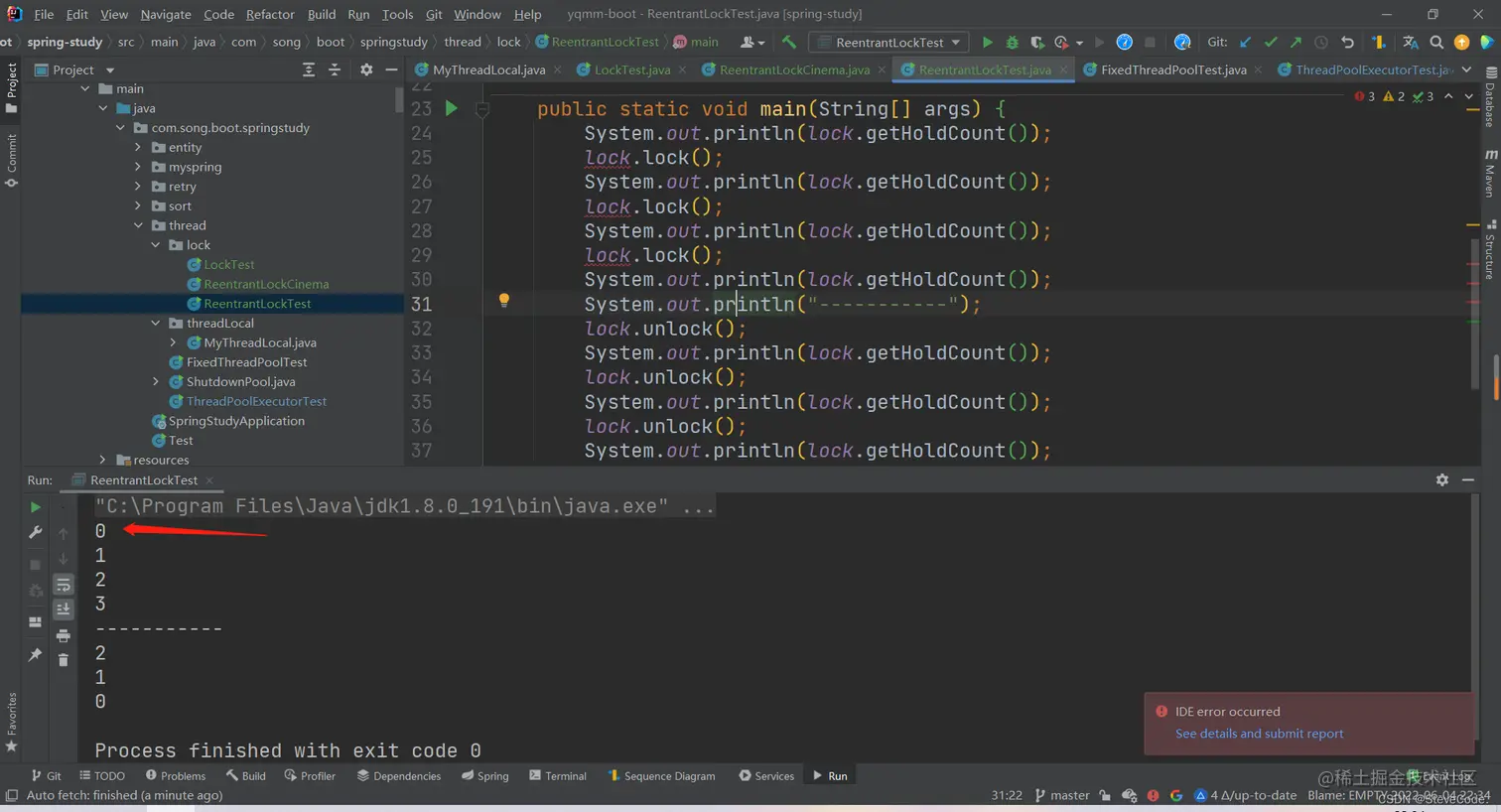Open the Refactor menu
Image resolution: width=1501 pixels, height=812 pixels.
click(270, 14)
